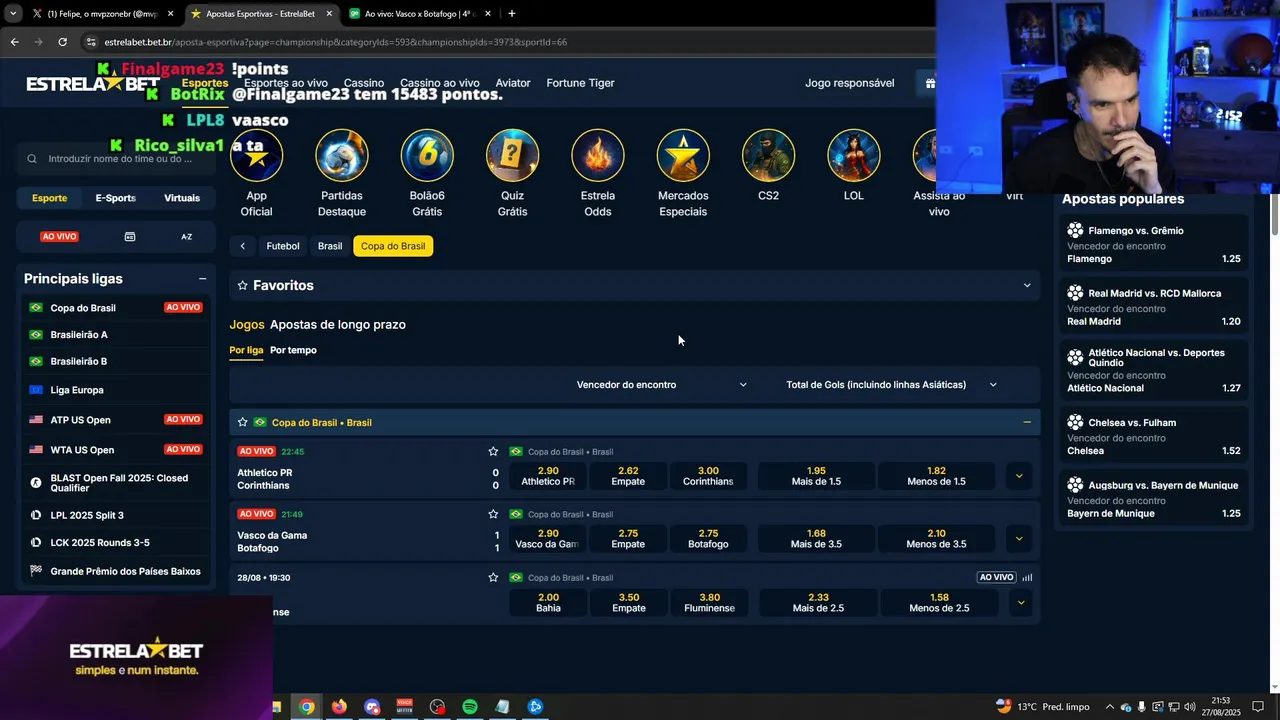Select the Virtuais sidebar tab
Image resolution: width=1280 pixels, height=720 pixels.
point(182,198)
